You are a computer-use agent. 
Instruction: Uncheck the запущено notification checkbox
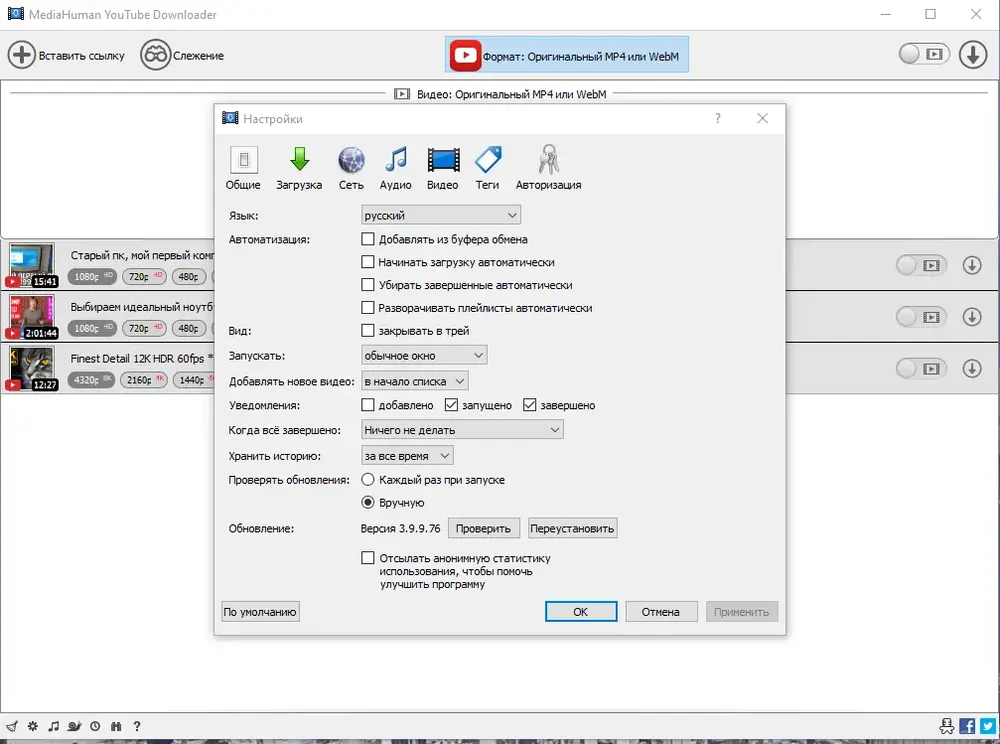[452, 405]
